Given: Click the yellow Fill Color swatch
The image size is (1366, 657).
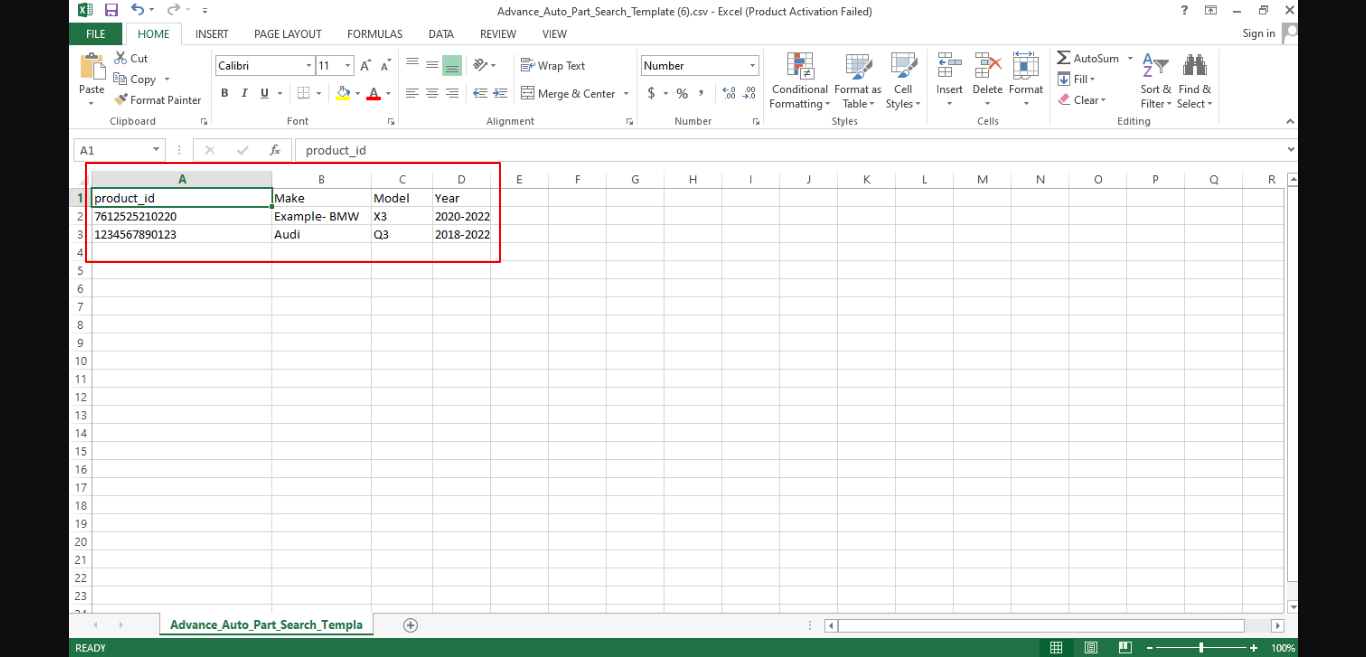Looking at the screenshot, I should coord(343,93).
